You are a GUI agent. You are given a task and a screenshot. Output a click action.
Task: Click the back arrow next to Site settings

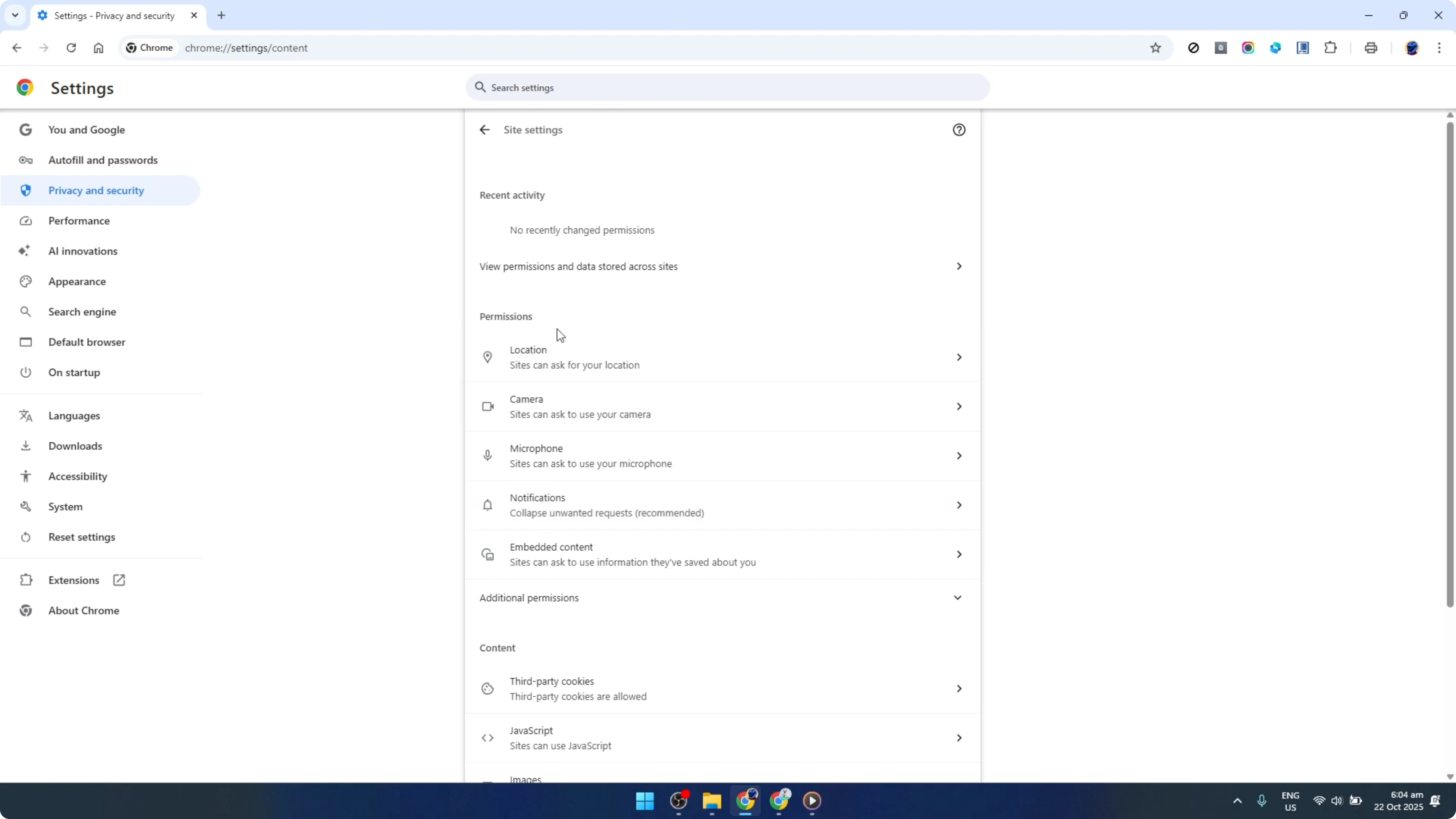[484, 129]
